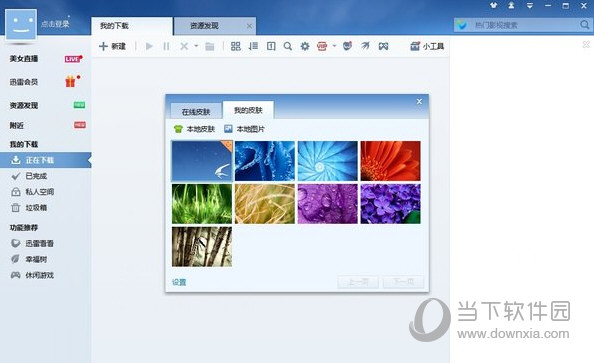Click the smiley avatar to log in
The height and width of the screenshot is (363, 594).
click(21, 25)
